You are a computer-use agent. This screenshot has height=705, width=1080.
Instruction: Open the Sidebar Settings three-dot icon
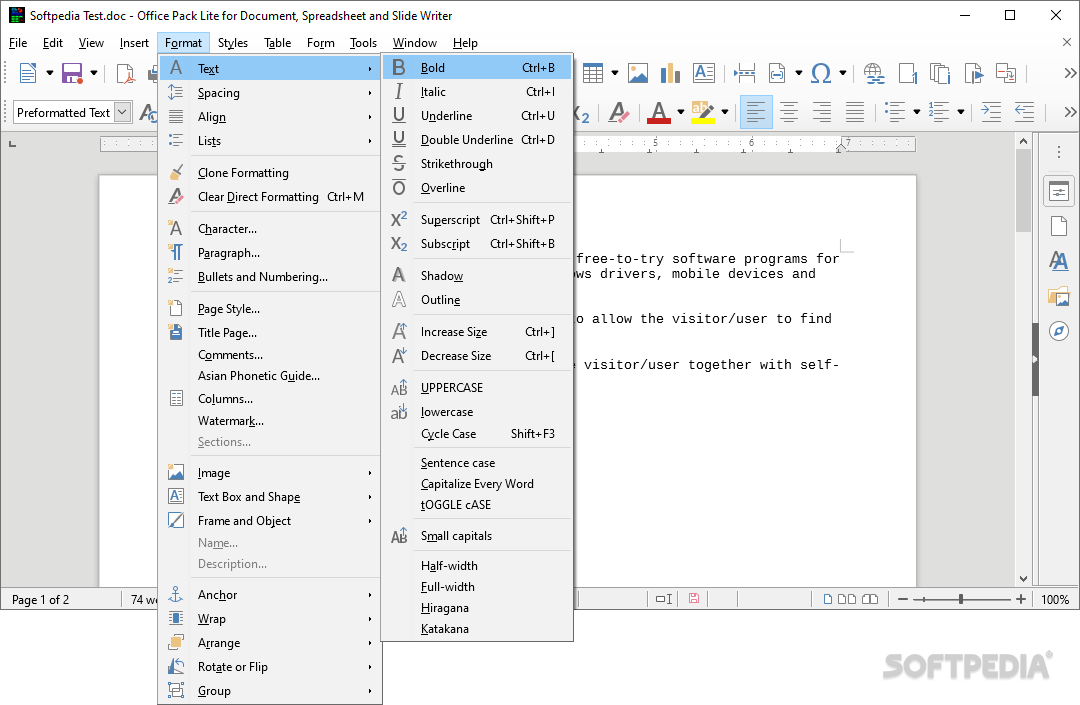pyautogui.click(x=1059, y=151)
